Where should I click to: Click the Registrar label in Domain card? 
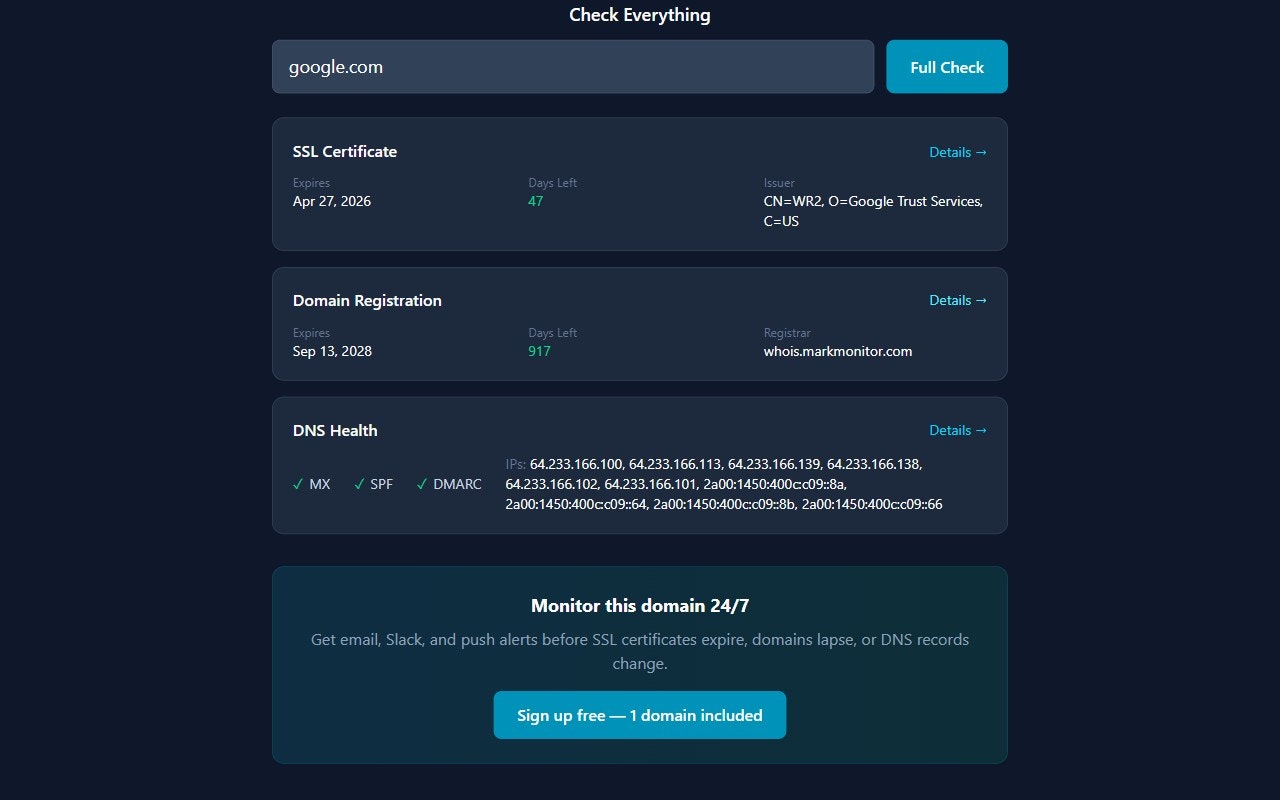(x=787, y=333)
